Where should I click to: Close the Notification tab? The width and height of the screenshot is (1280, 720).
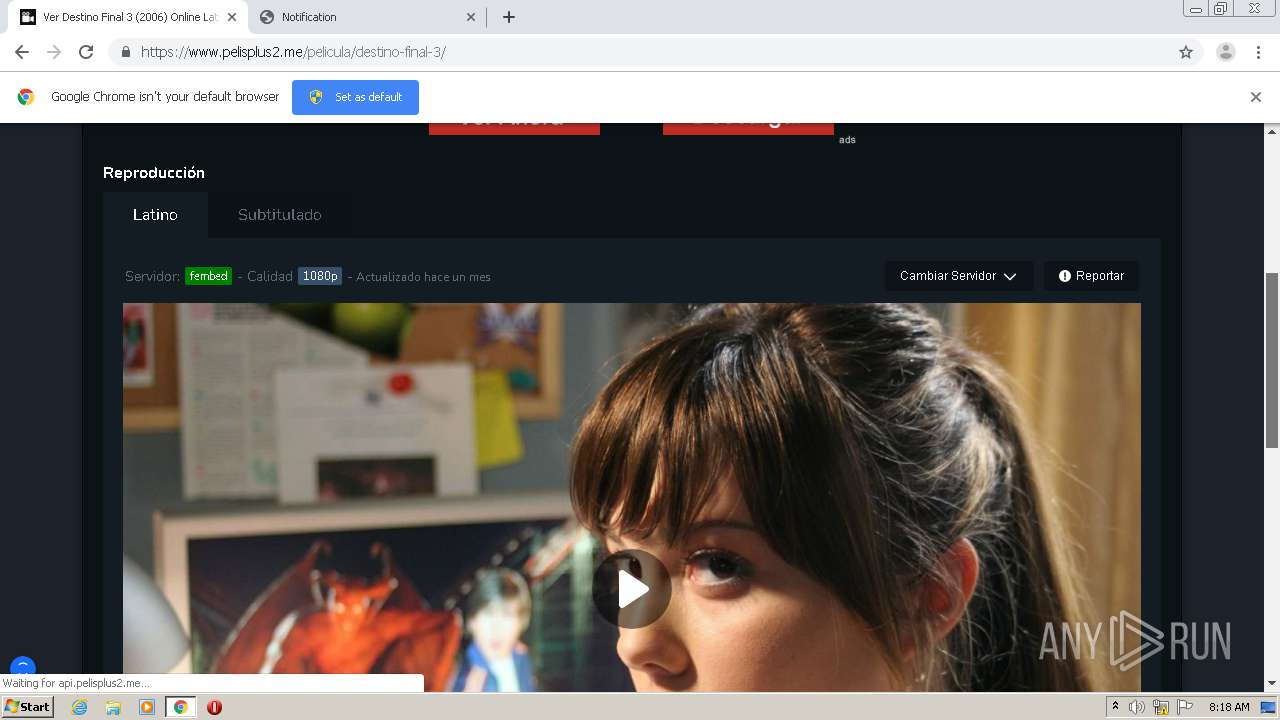pyautogui.click(x=471, y=17)
